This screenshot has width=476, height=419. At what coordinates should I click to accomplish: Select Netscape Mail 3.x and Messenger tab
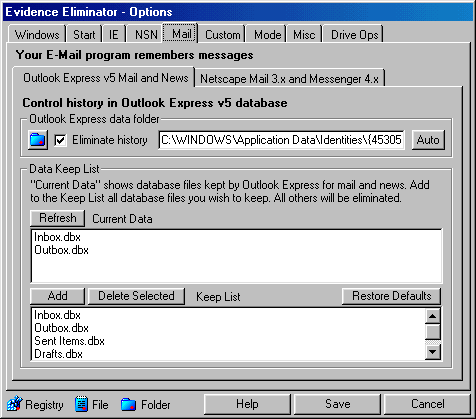tap(289, 79)
